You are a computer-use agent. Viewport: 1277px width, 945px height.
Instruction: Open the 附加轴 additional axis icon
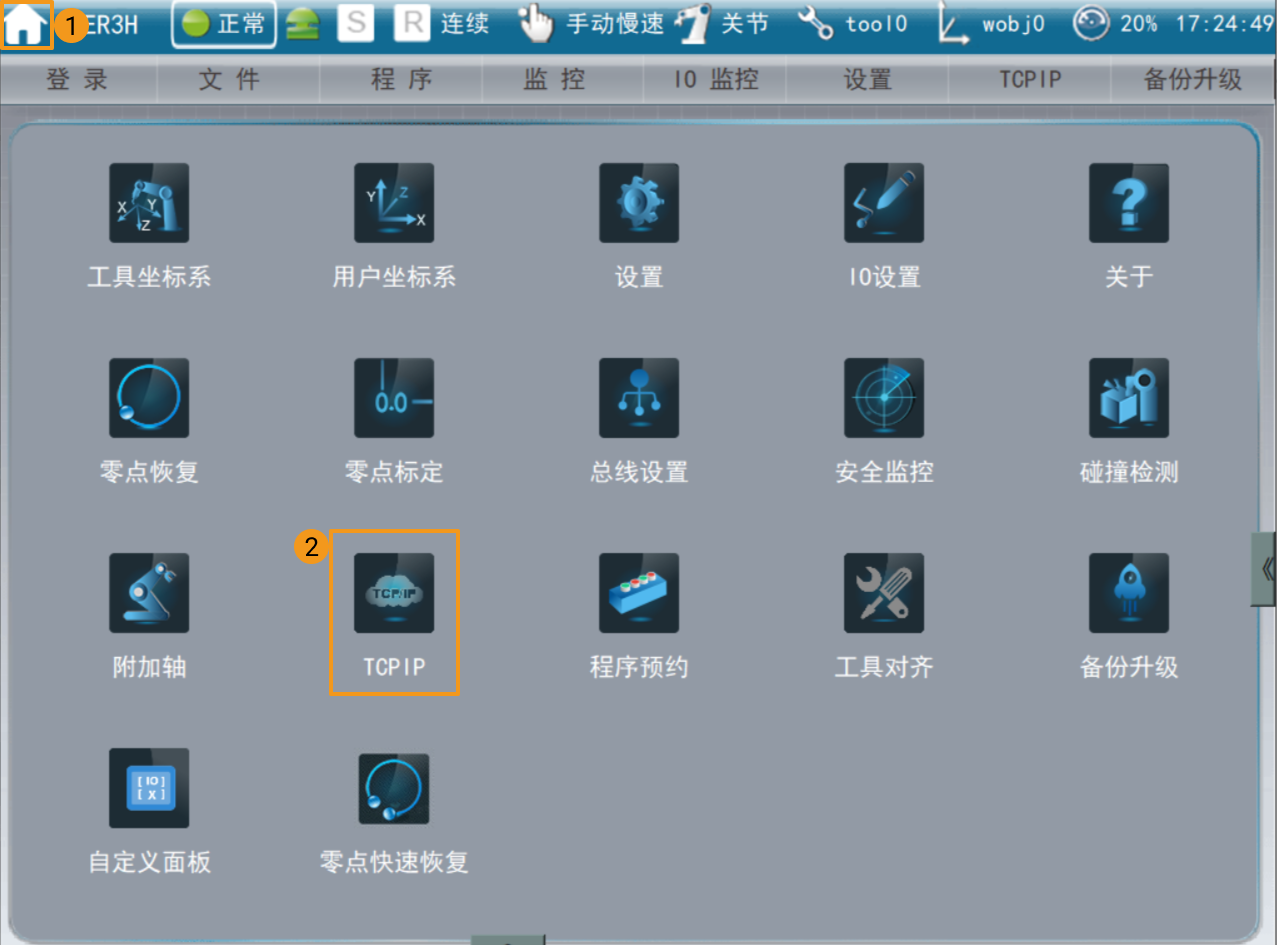tap(149, 593)
